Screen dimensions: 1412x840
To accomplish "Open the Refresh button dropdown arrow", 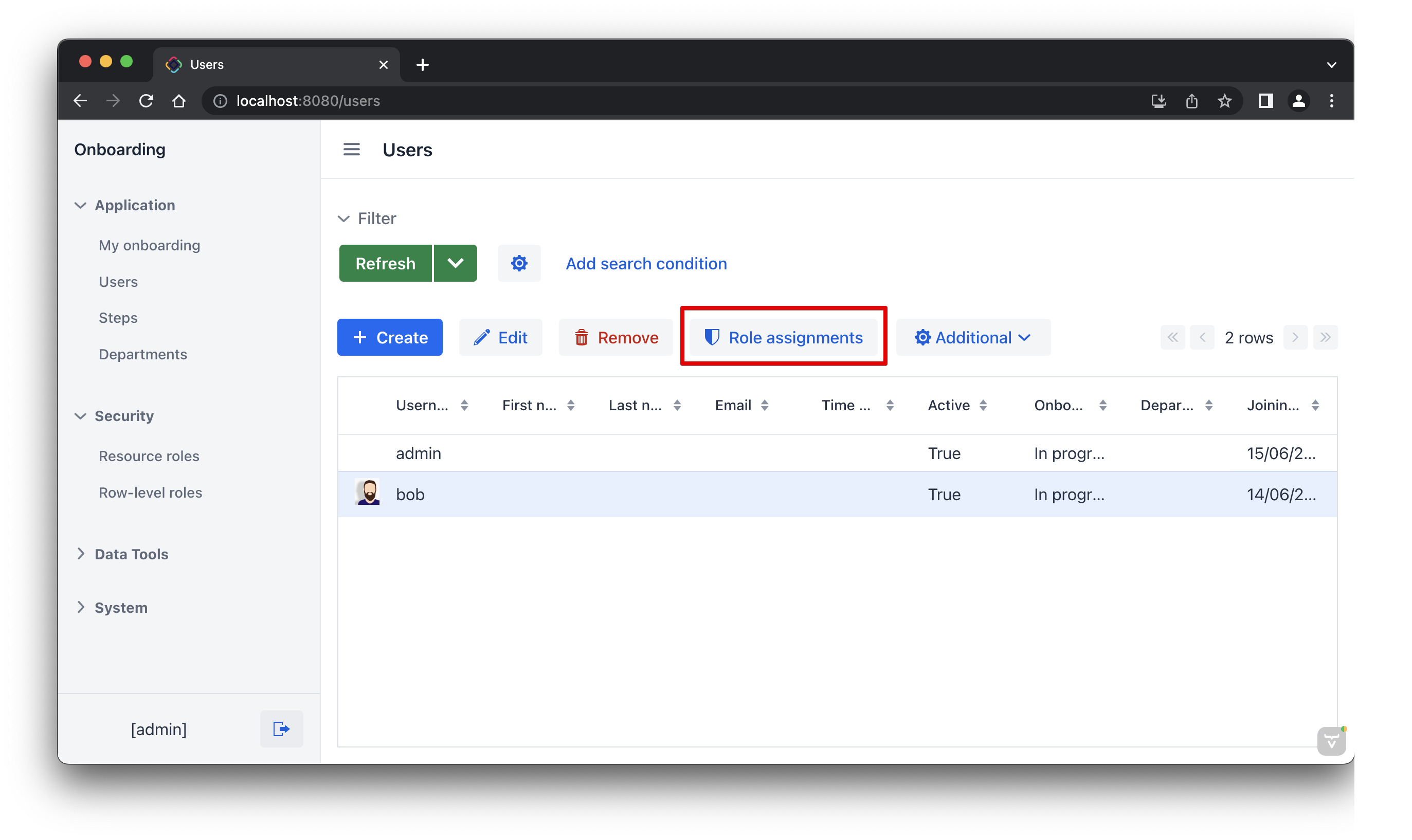I will click(x=455, y=263).
